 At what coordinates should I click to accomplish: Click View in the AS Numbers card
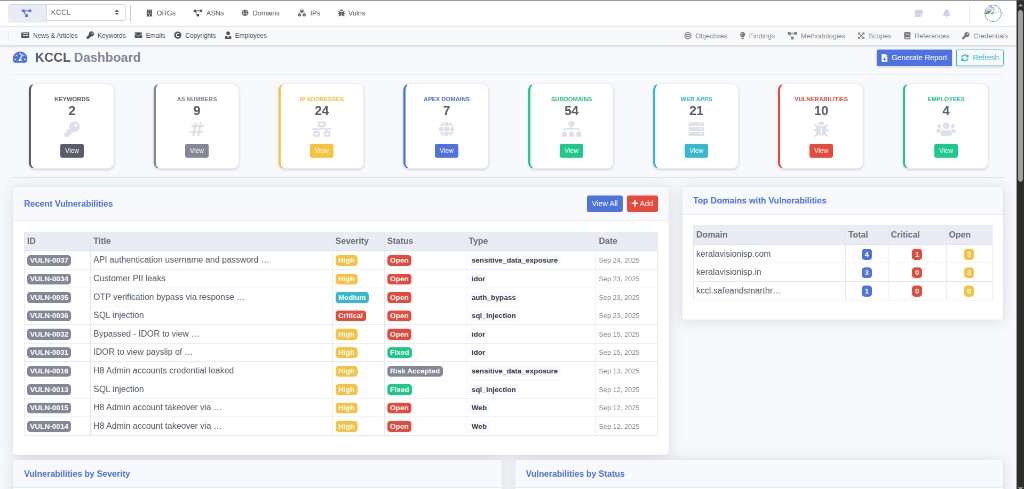coord(197,151)
